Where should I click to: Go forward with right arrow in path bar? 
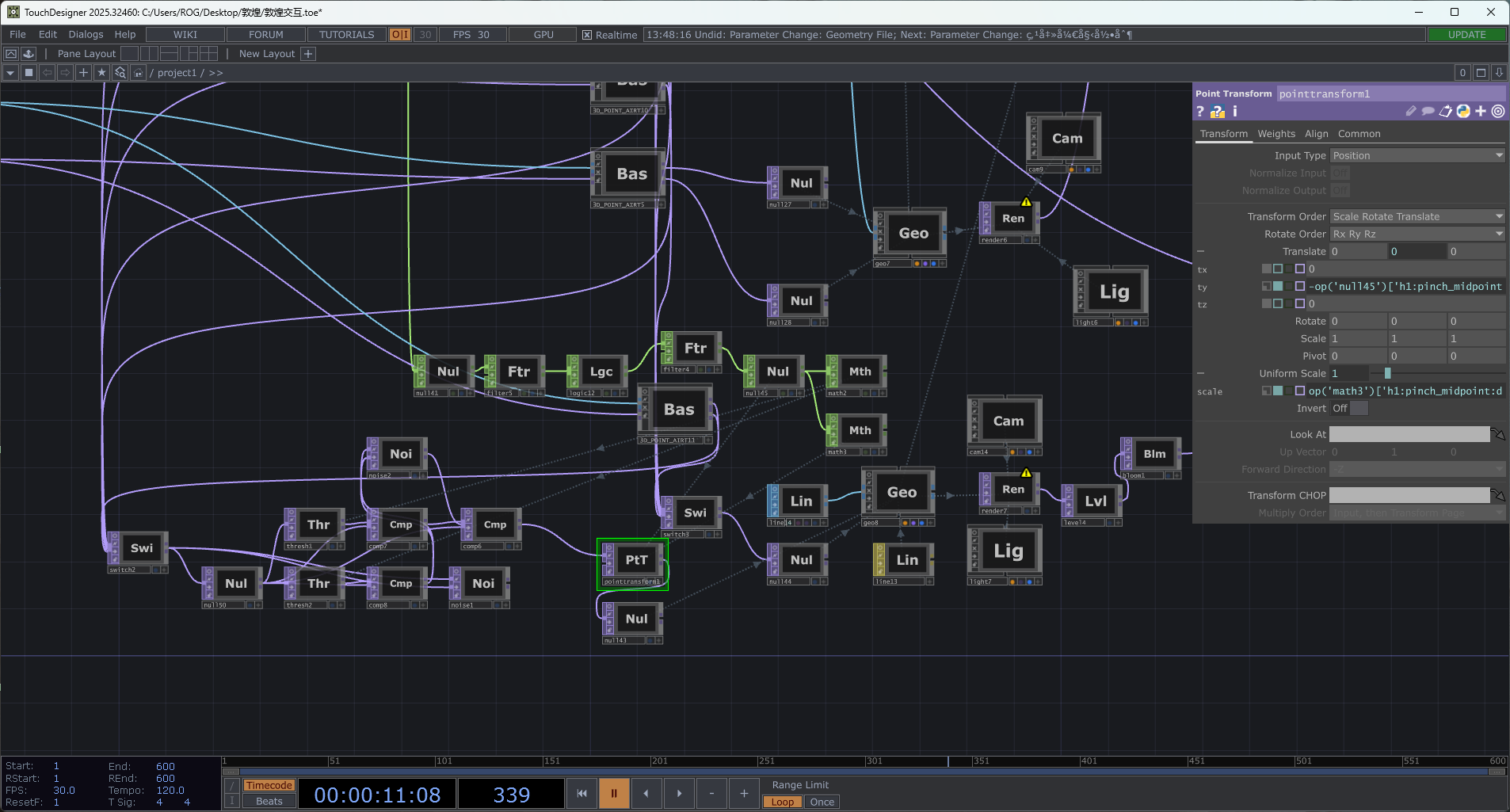(65, 73)
